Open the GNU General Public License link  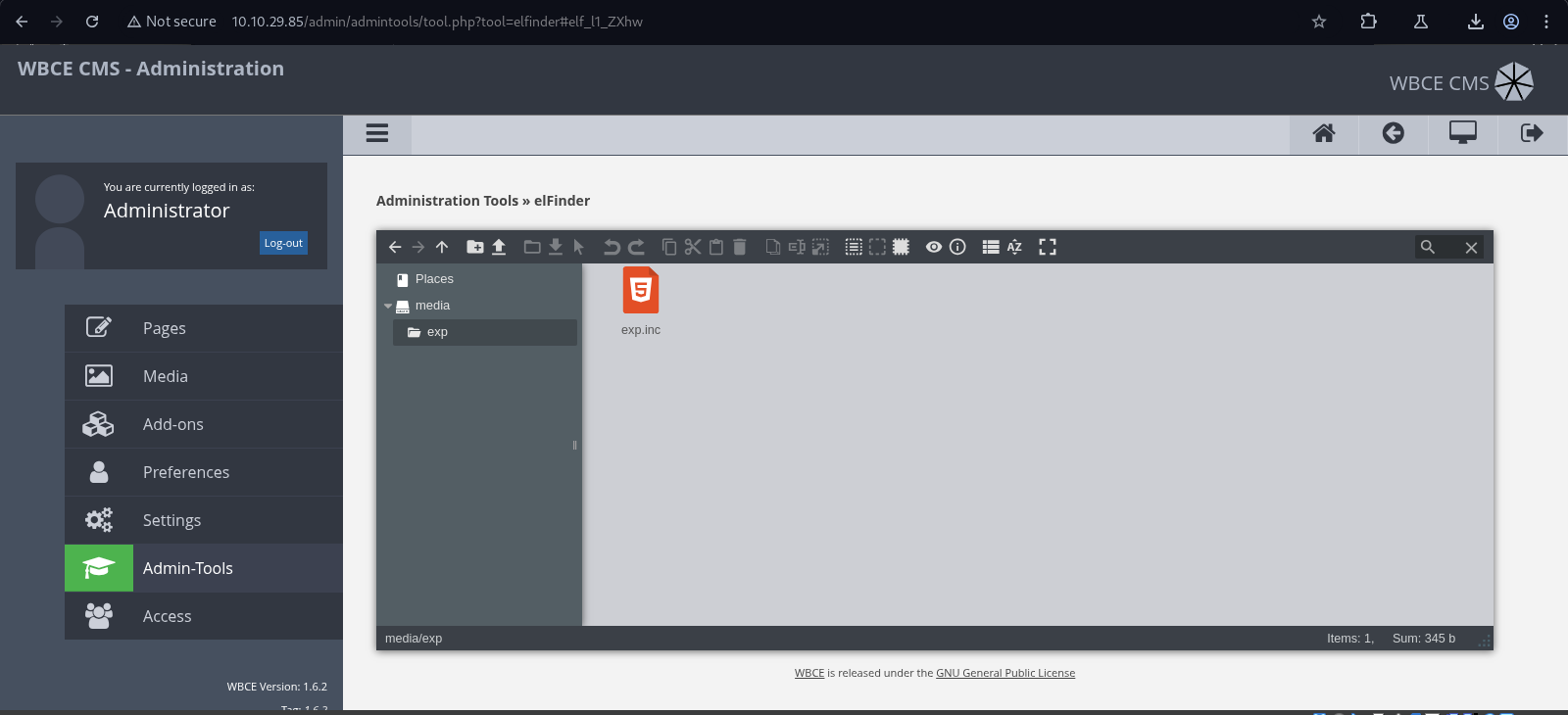[x=1004, y=673]
